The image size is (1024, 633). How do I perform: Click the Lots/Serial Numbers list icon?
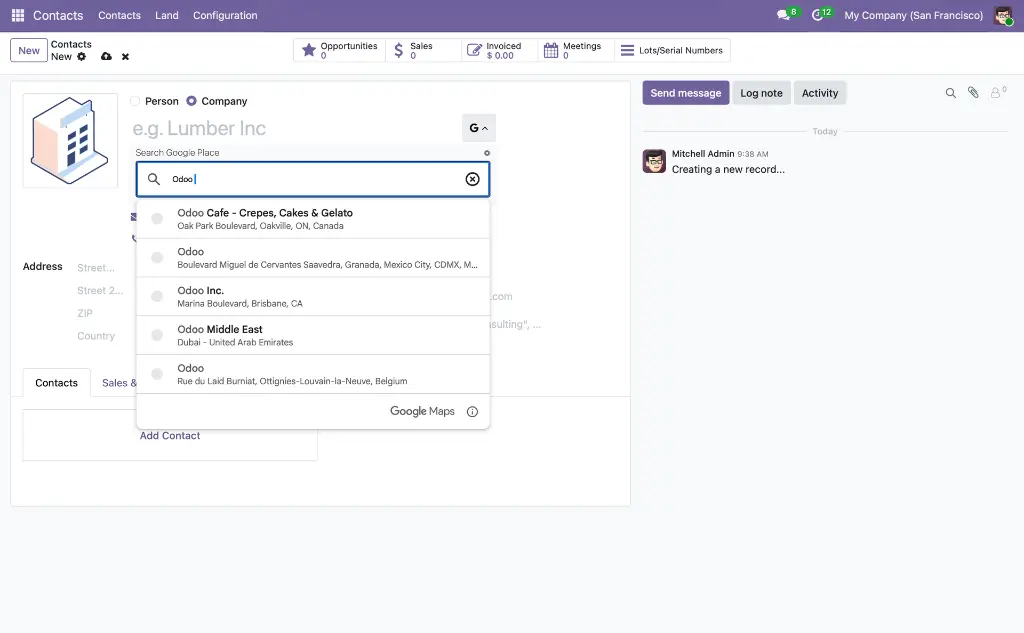pyautogui.click(x=627, y=50)
